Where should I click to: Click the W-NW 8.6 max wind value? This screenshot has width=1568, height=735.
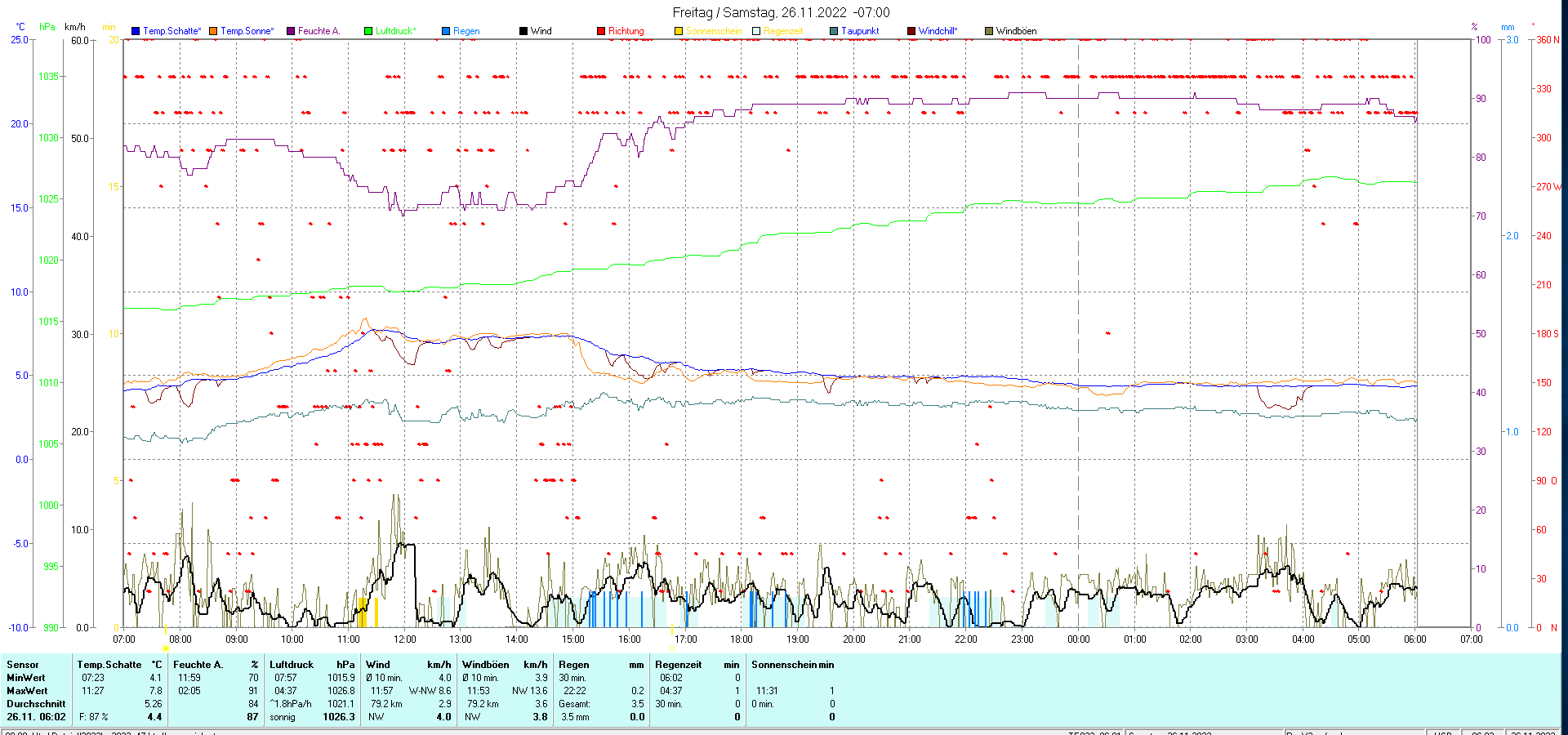(x=430, y=691)
